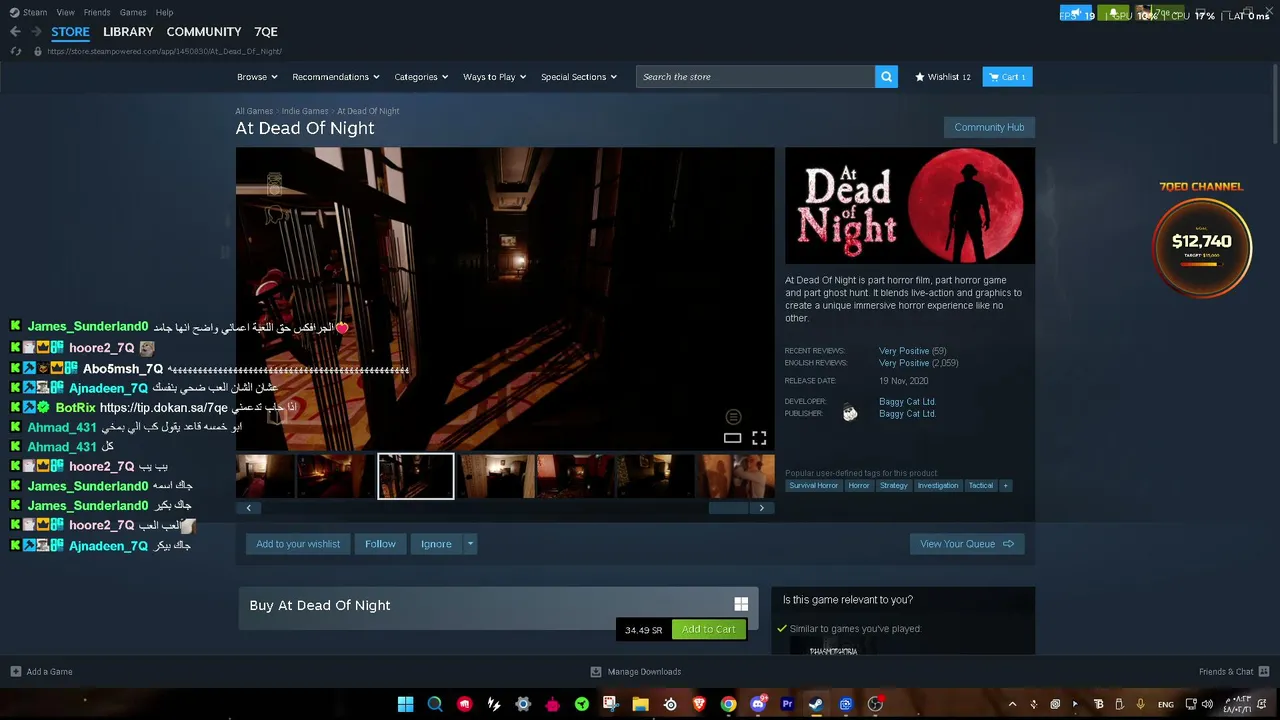The width and height of the screenshot is (1280, 720).
Task: Click View Your Queue
Action: point(967,544)
